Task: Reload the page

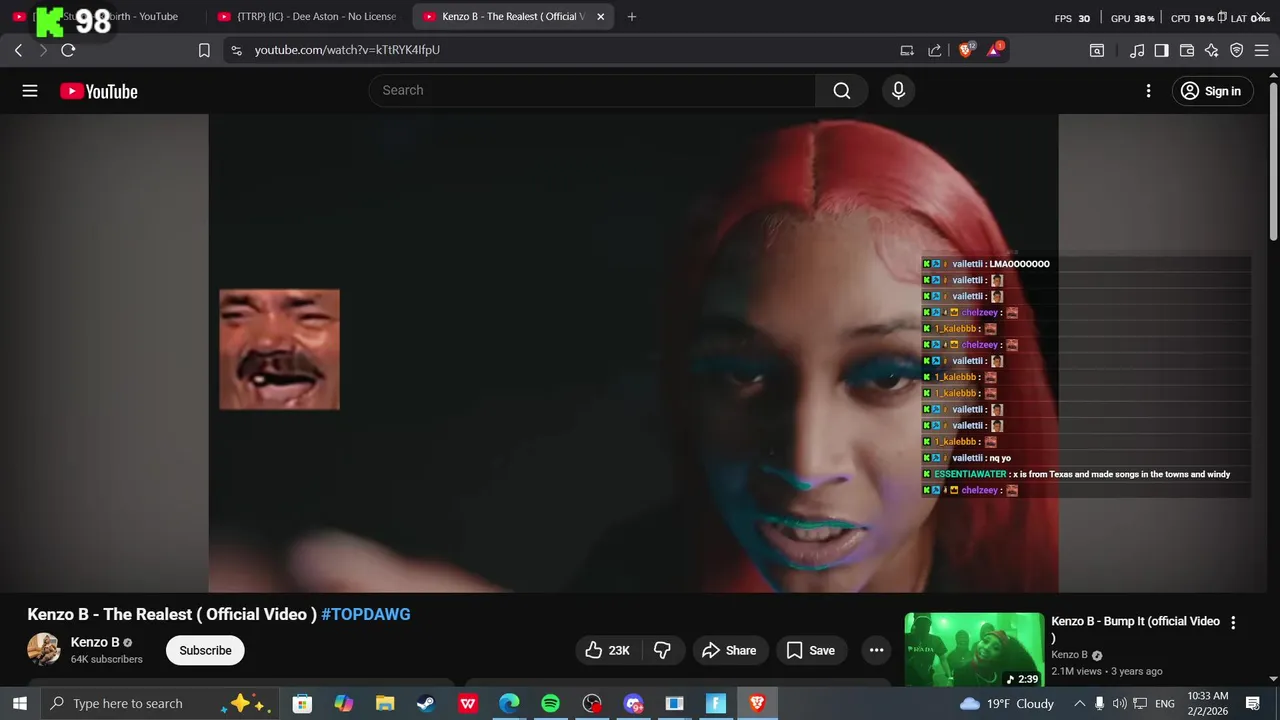Action: pyautogui.click(x=68, y=50)
